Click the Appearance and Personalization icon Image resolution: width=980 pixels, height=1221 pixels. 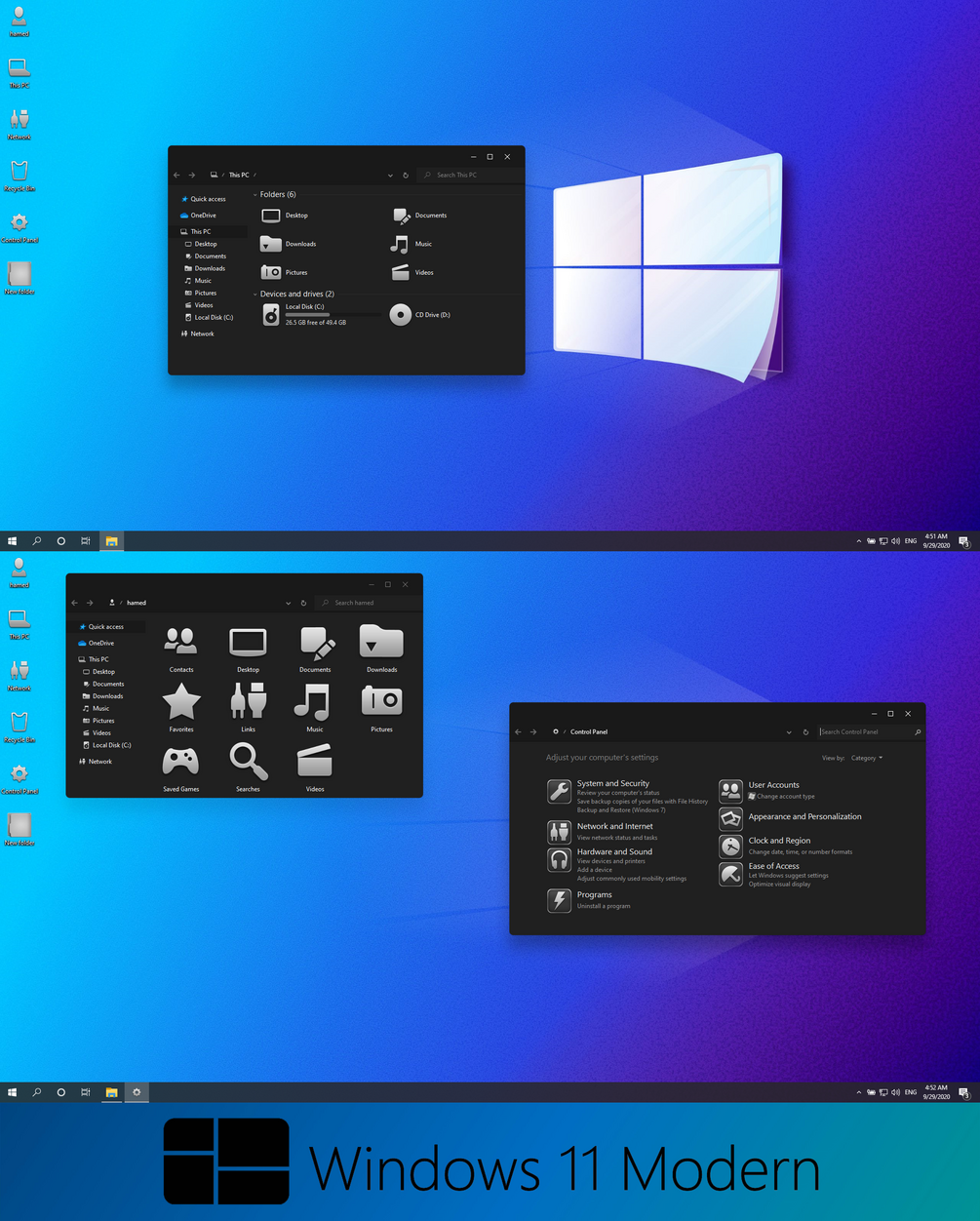coord(731,818)
